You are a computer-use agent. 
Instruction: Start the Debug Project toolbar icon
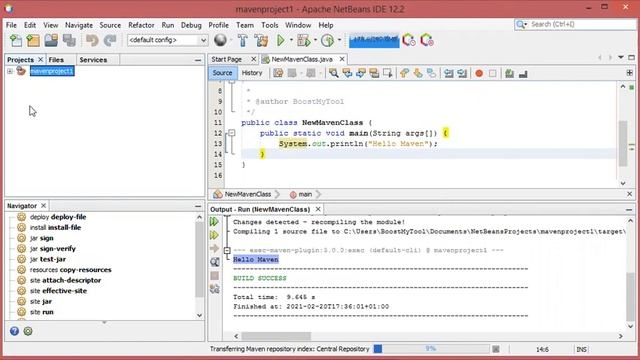304,40
